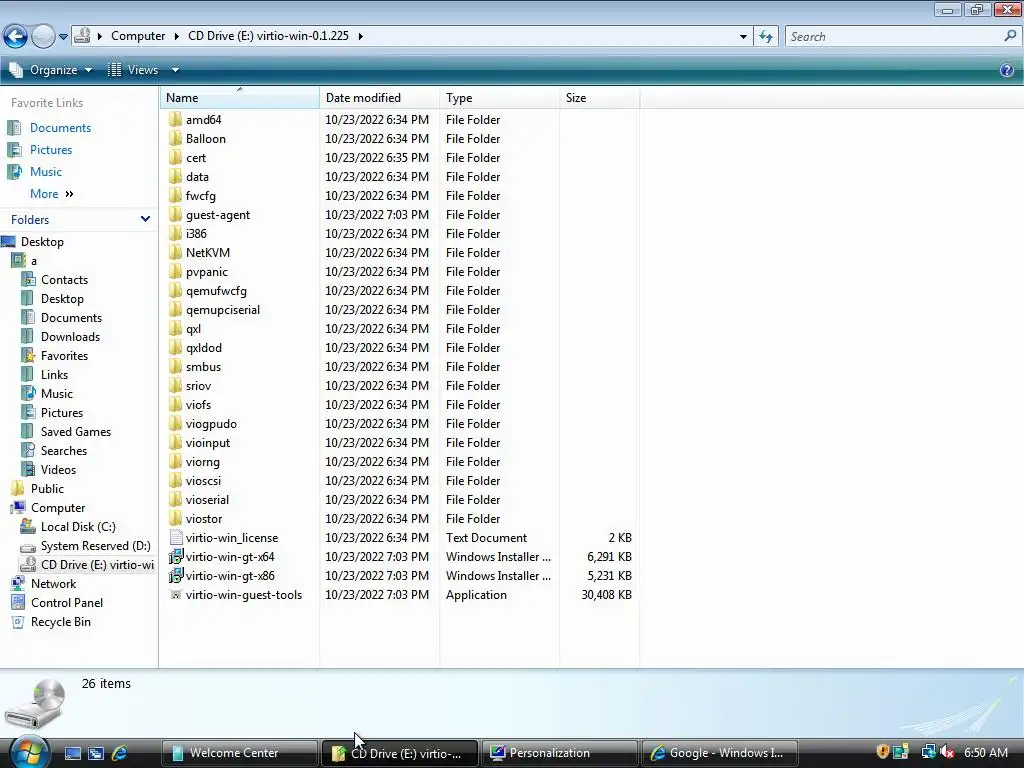Viewport: 1024px width, 768px height.
Task: Select the pvpanic folder name
Action: pyautogui.click(x=206, y=272)
